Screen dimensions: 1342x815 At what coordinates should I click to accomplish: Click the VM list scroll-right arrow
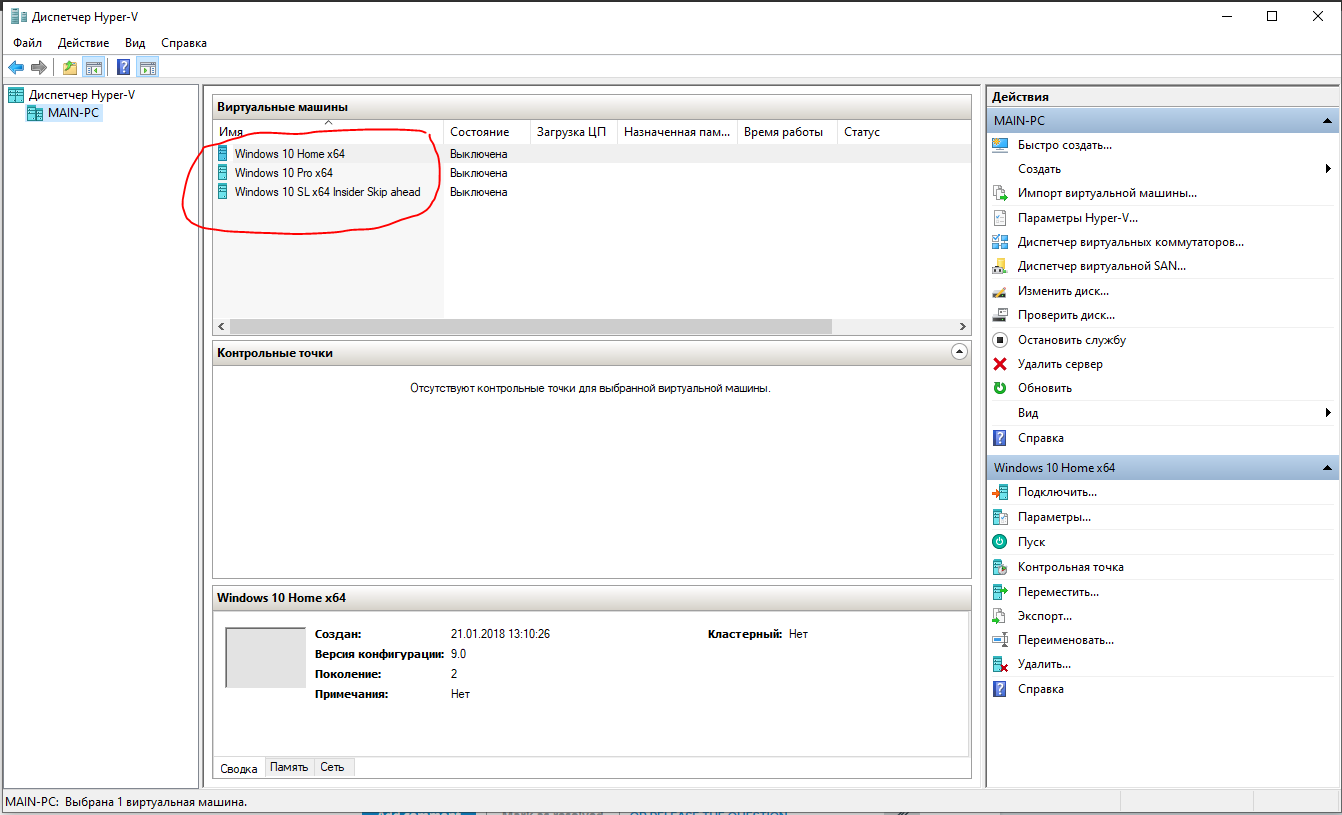pos(963,327)
